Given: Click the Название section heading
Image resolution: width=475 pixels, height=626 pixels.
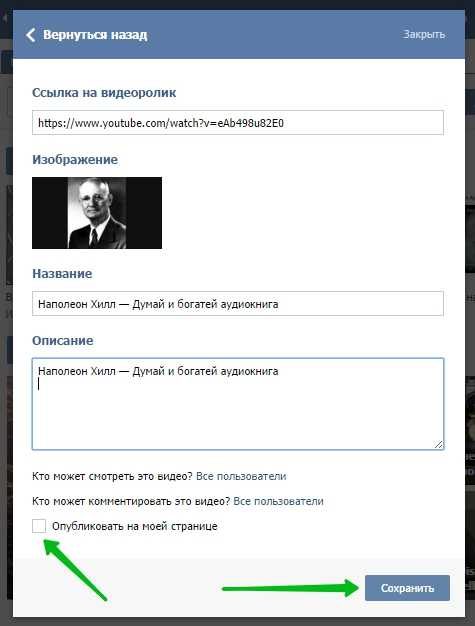Looking at the screenshot, I should tap(62, 273).
